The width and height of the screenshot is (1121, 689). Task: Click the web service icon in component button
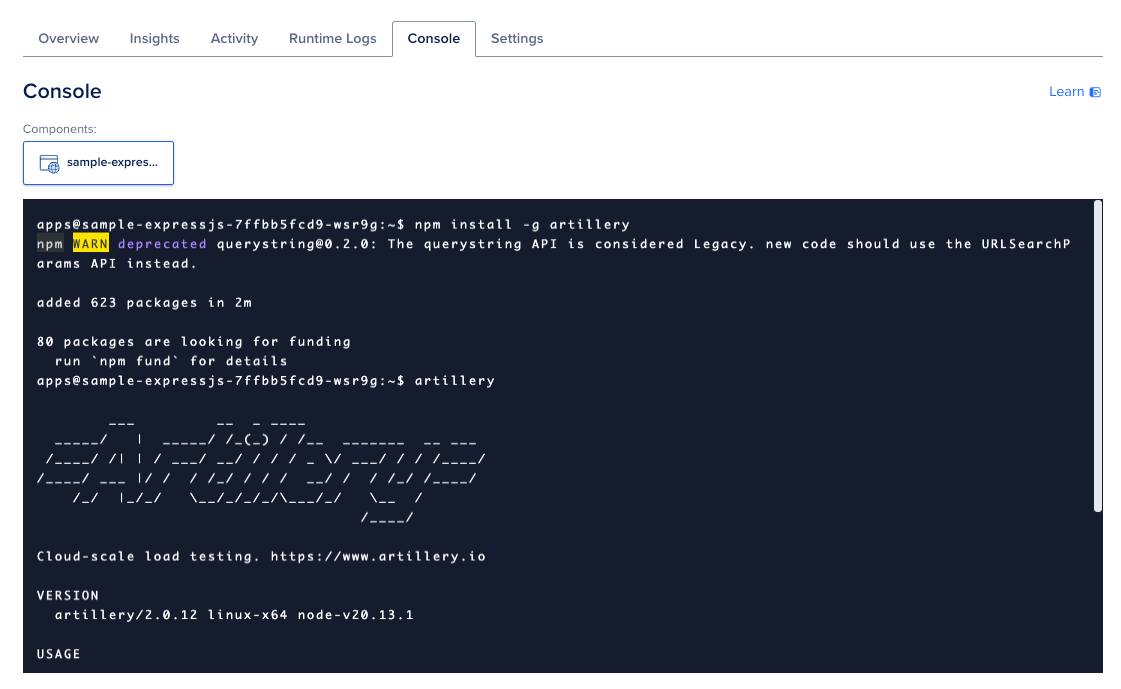click(x=49, y=164)
